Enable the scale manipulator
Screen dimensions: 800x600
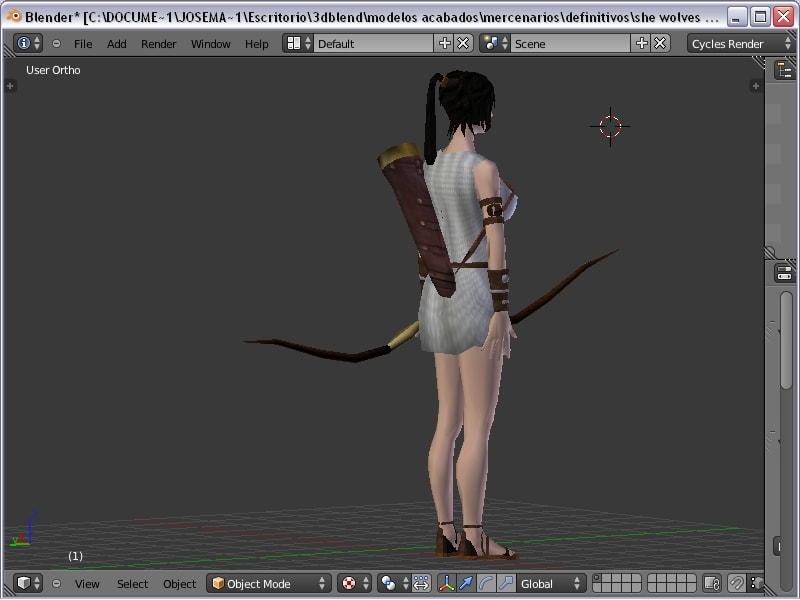coord(506,583)
